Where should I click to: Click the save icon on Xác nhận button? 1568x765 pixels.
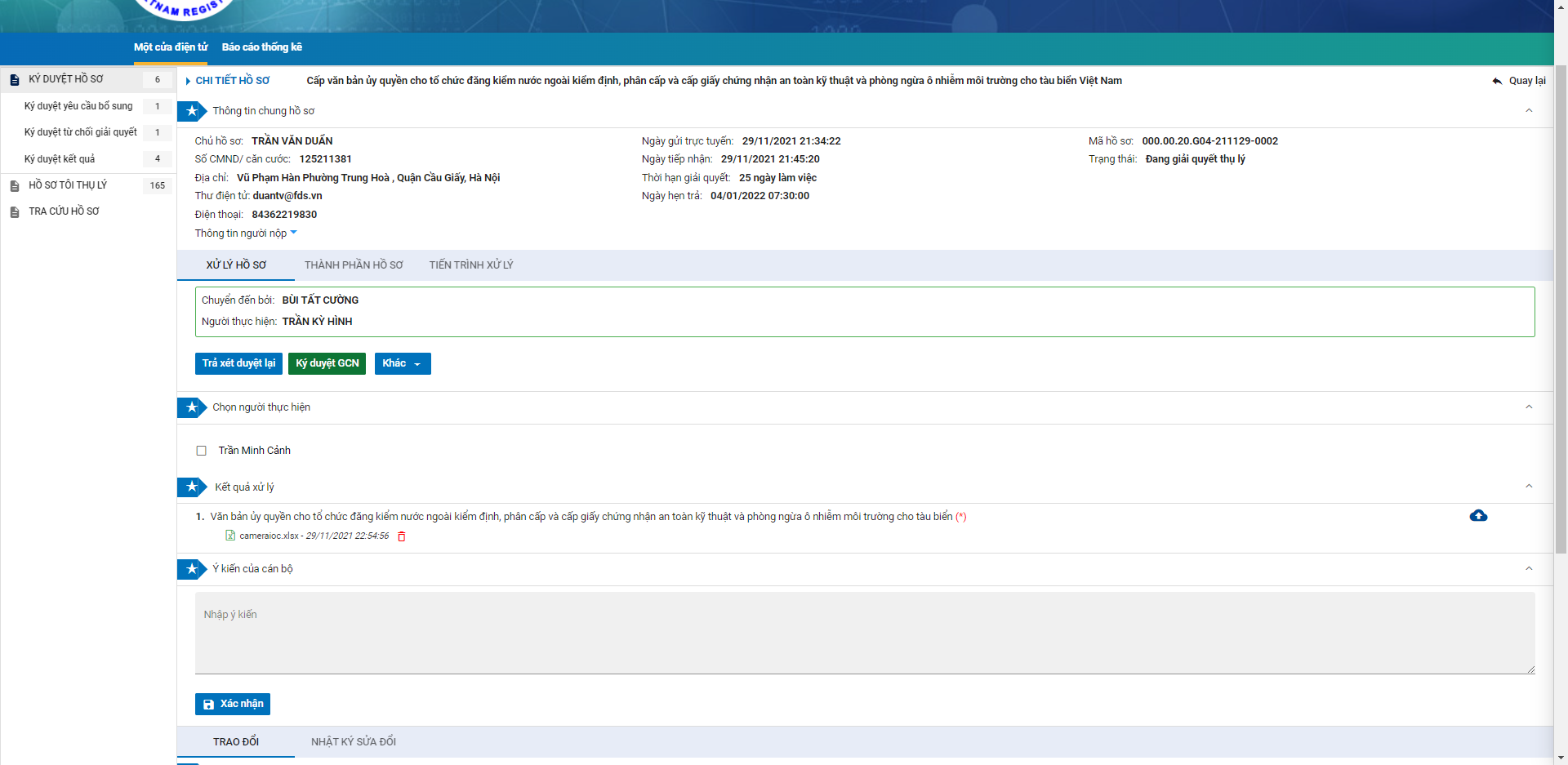208,705
